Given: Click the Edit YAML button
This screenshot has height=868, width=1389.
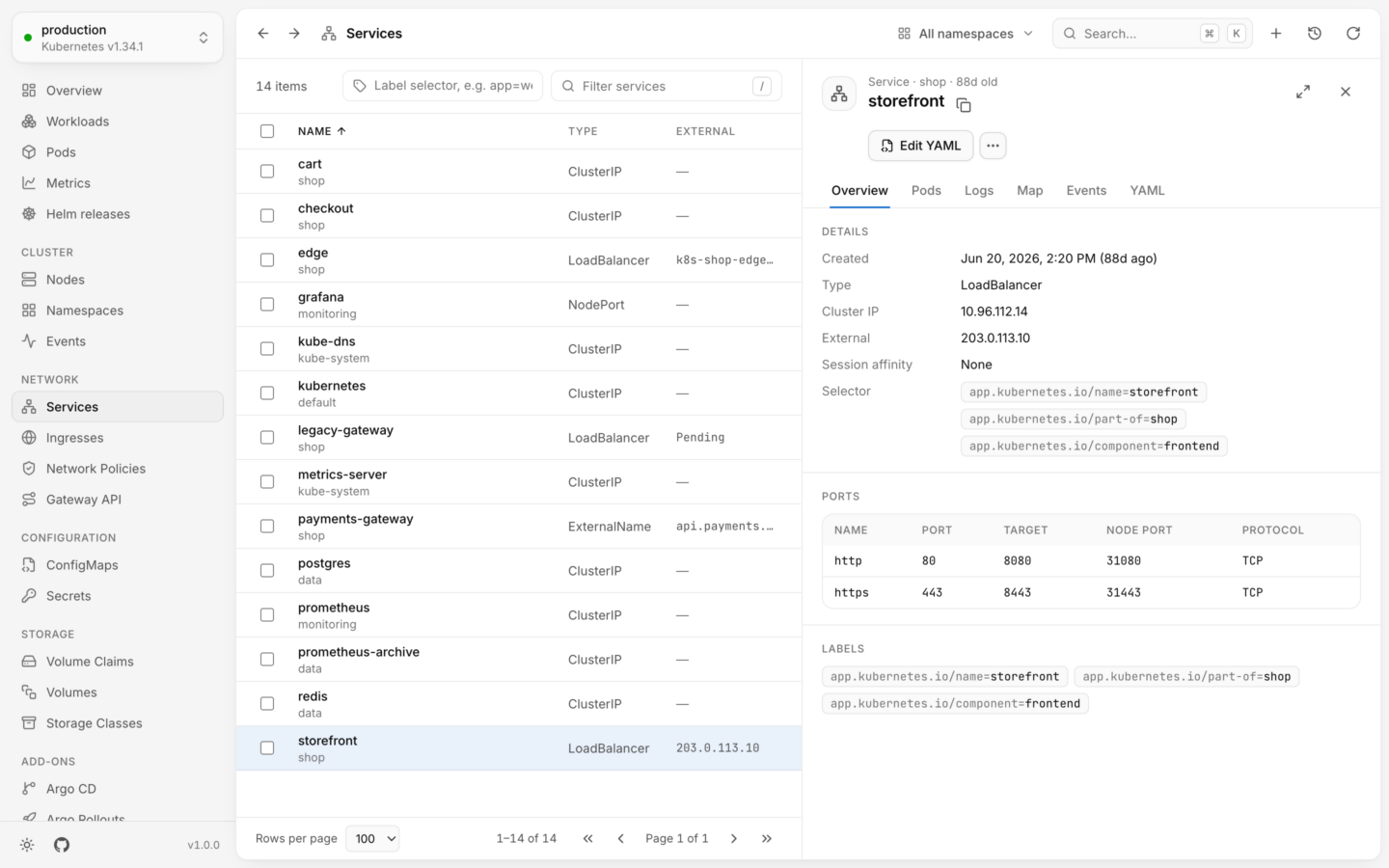Looking at the screenshot, I should point(921,146).
